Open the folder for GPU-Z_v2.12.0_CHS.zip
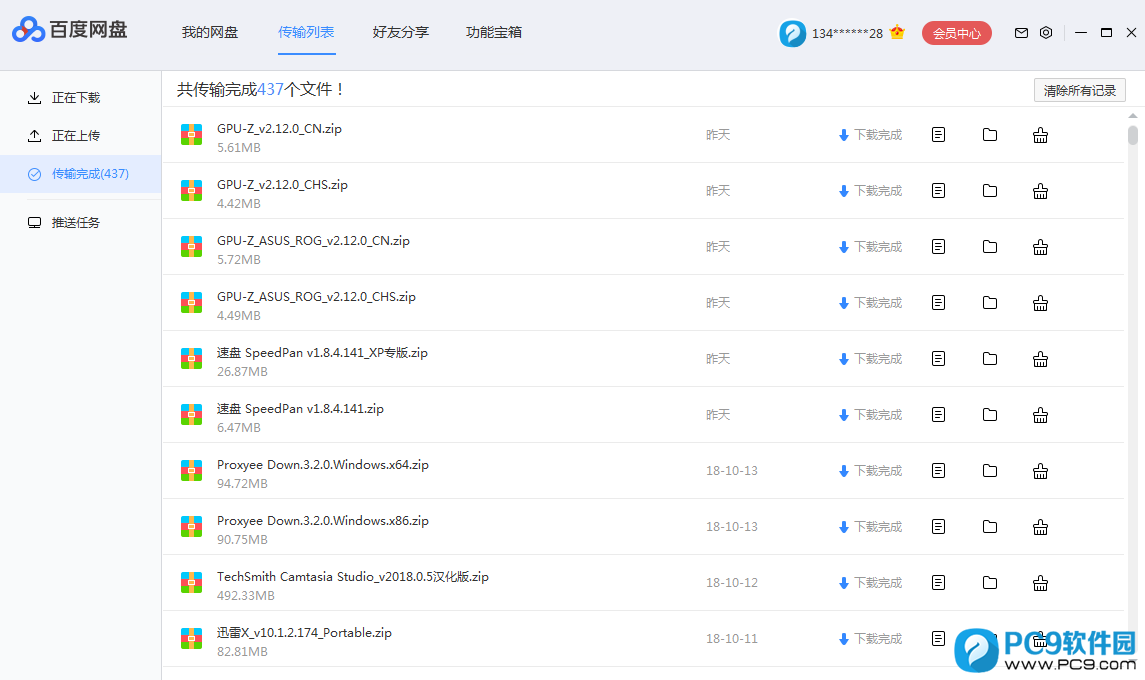 coord(989,191)
